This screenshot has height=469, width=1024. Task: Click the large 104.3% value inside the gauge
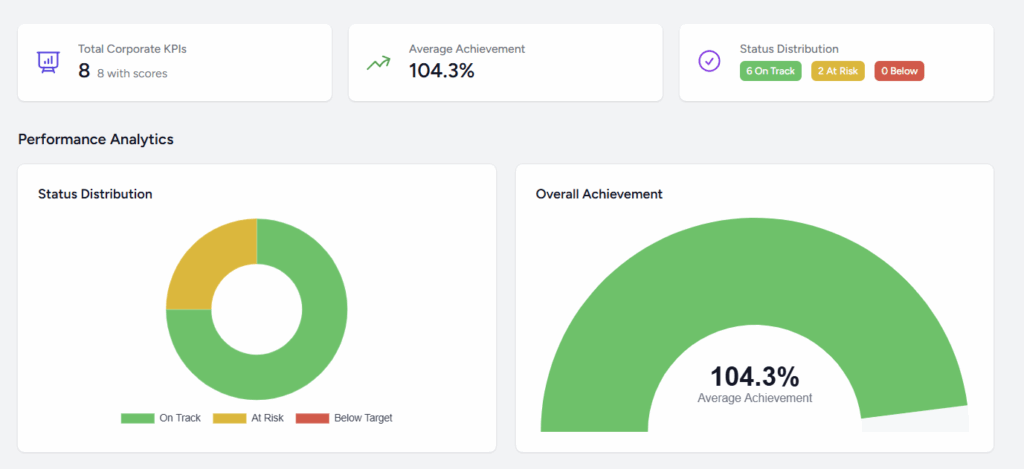[x=754, y=377]
